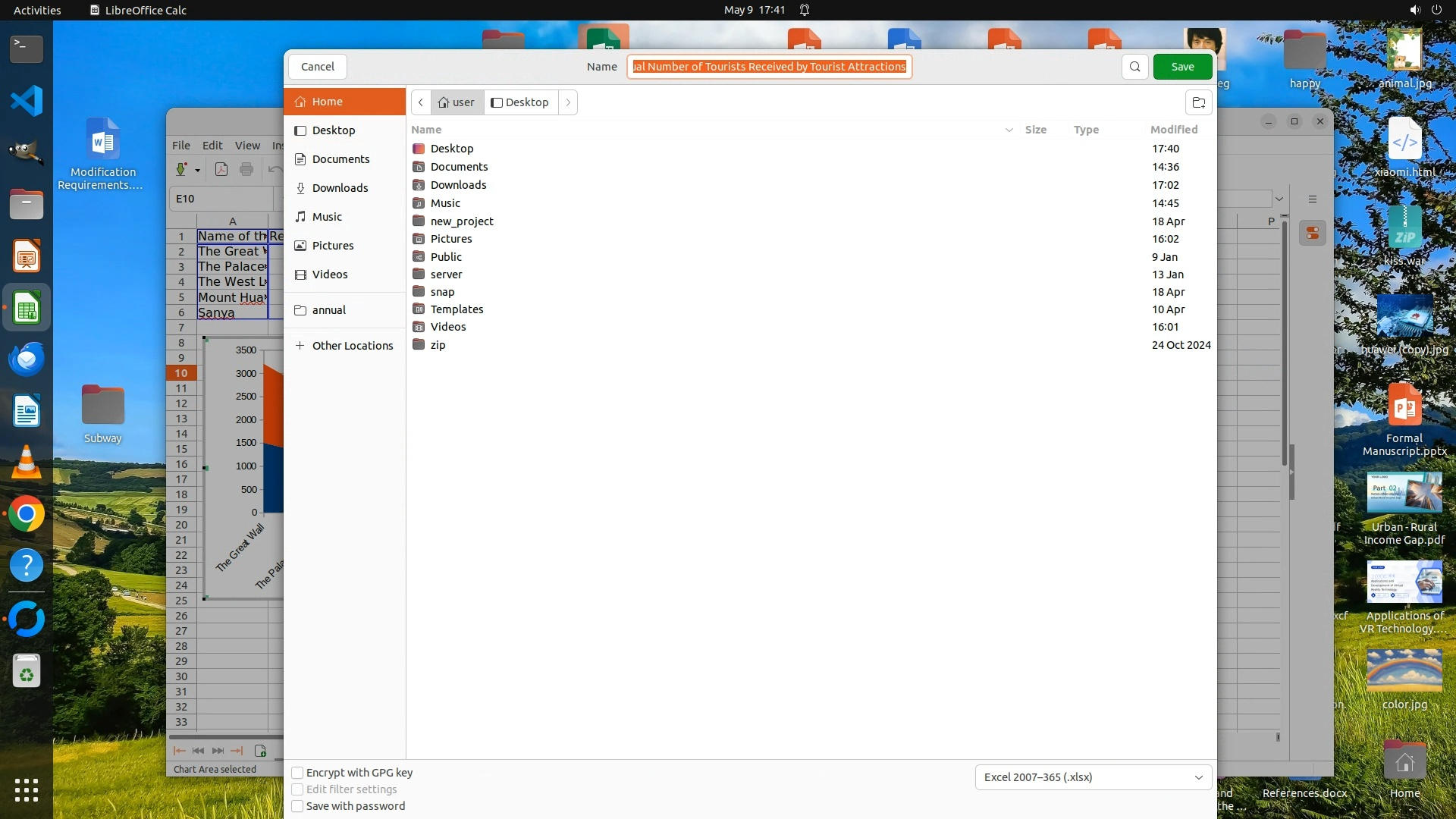Open the File menu in Calc

[x=180, y=145]
